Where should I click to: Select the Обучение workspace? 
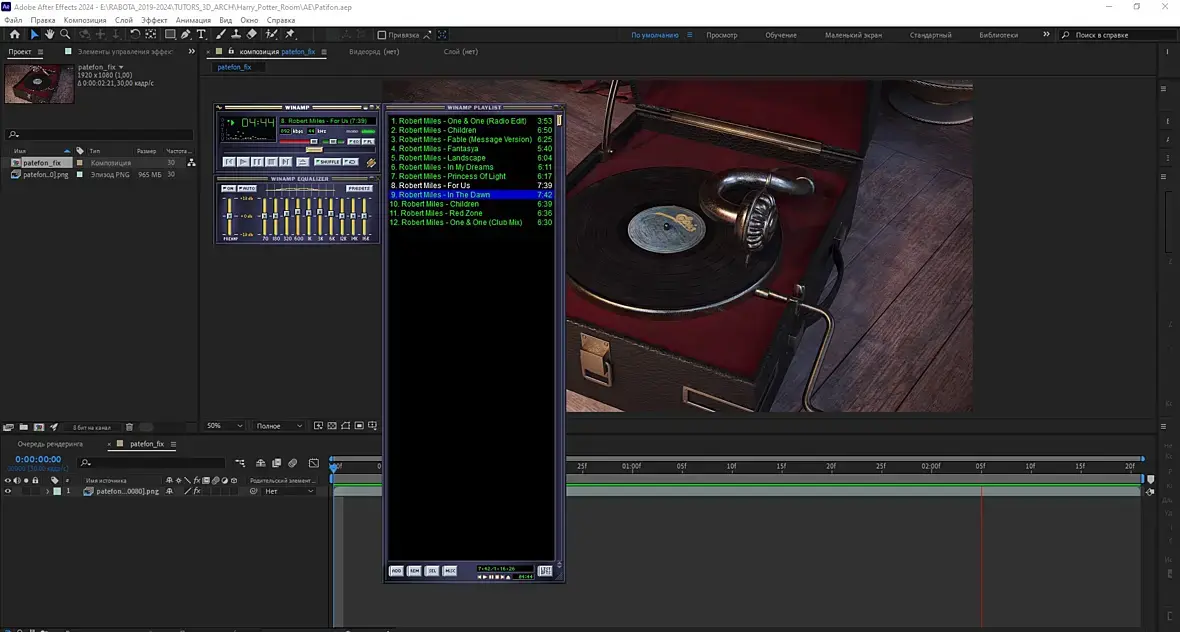[781, 35]
